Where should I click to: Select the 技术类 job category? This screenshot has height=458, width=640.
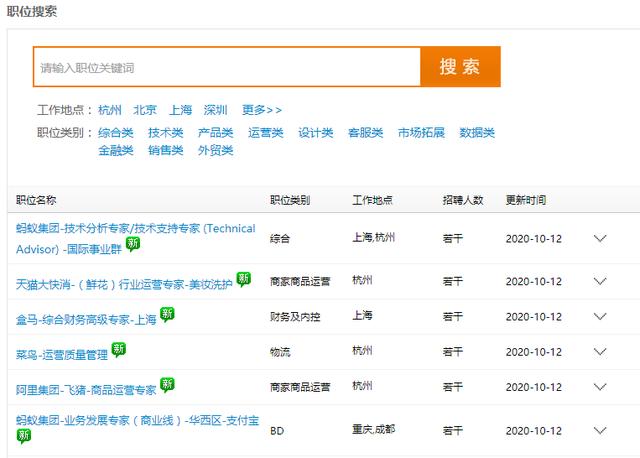tap(166, 133)
